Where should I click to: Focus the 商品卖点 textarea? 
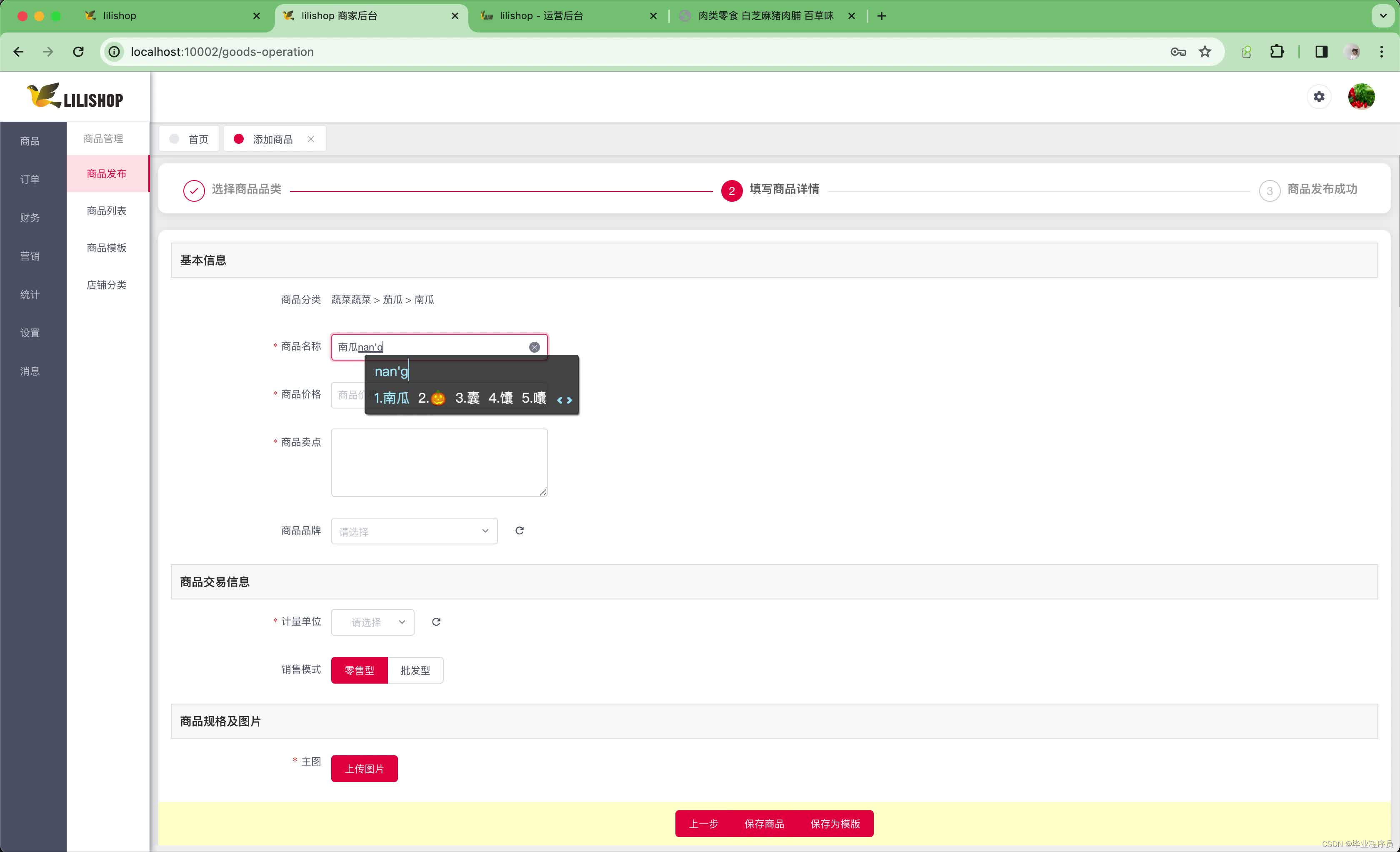[x=439, y=463]
